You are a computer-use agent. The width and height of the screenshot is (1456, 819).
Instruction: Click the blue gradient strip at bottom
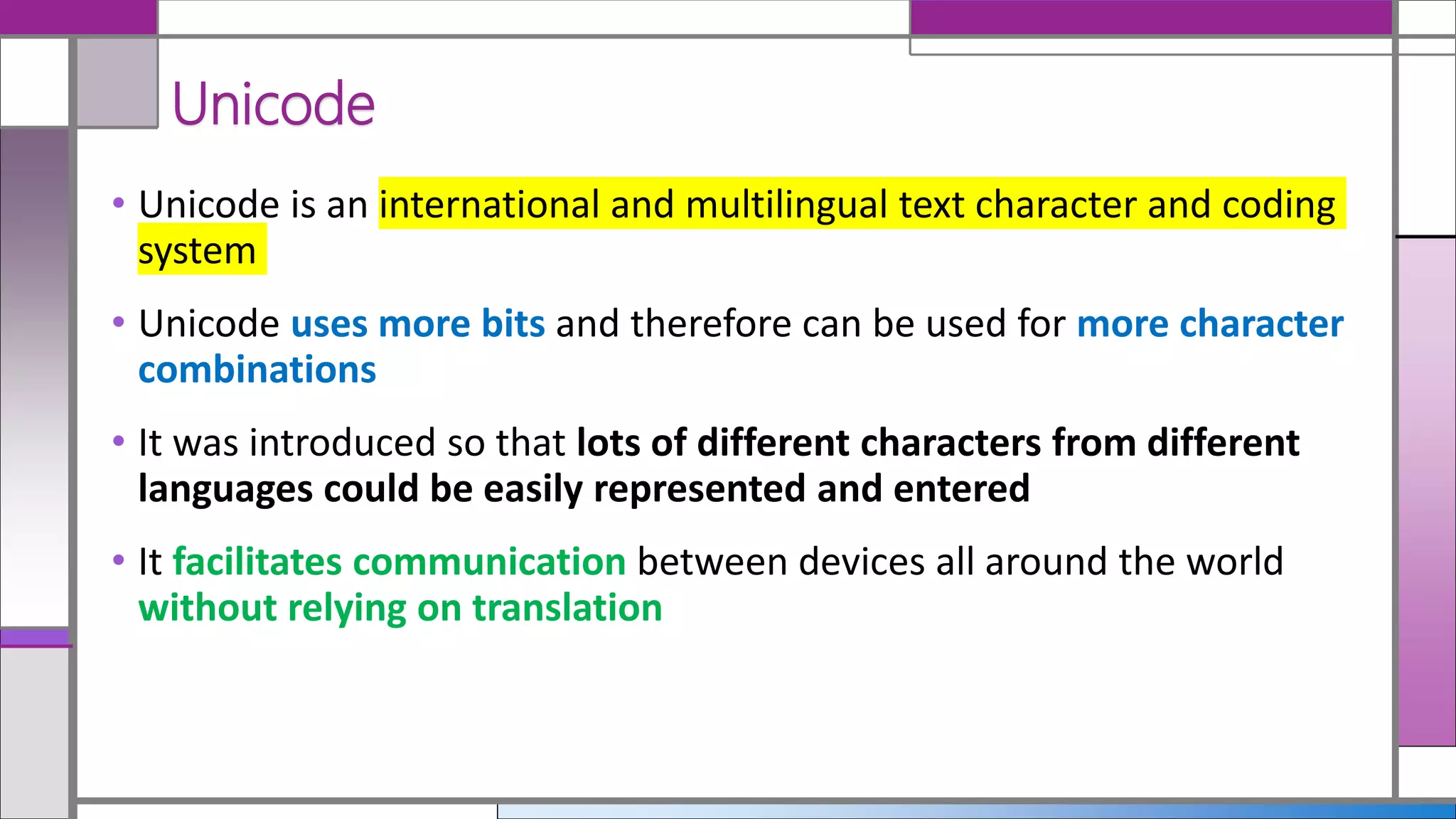pyautogui.click(x=975, y=811)
